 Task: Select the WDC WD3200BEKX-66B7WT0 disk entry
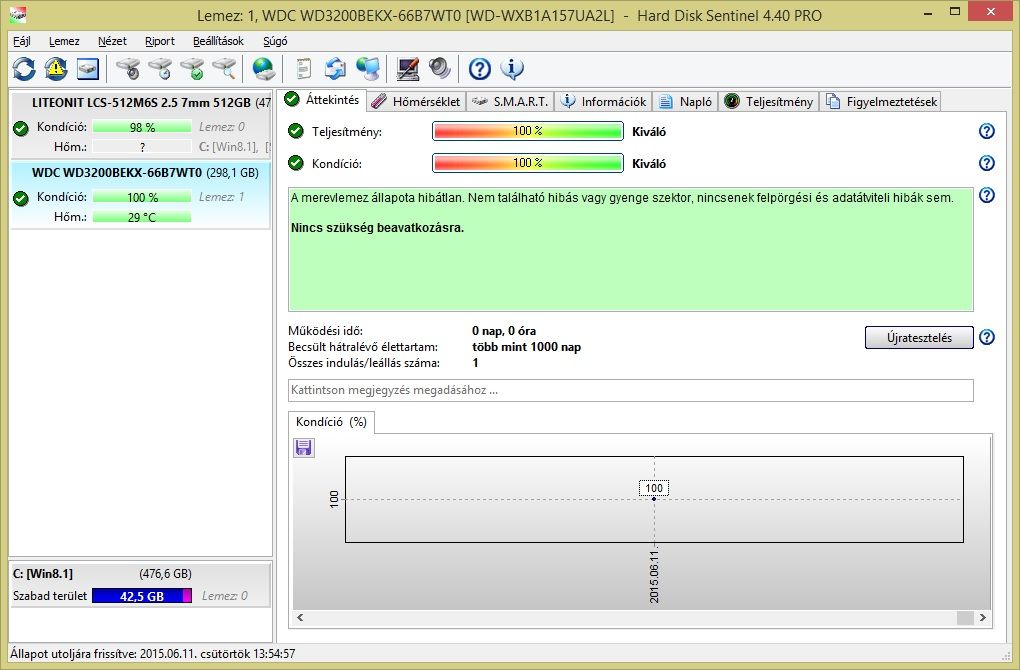click(x=141, y=195)
